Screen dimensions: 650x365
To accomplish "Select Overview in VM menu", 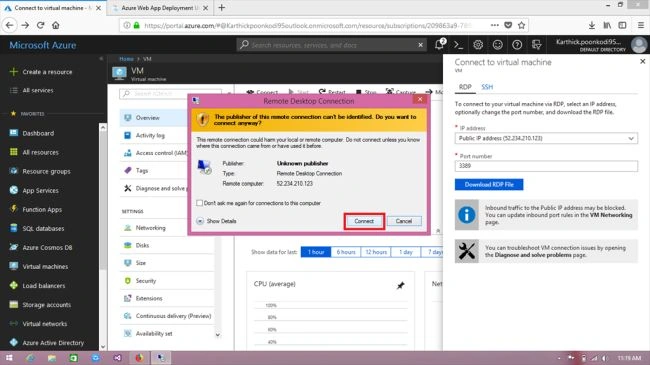I will (x=154, y=118).
